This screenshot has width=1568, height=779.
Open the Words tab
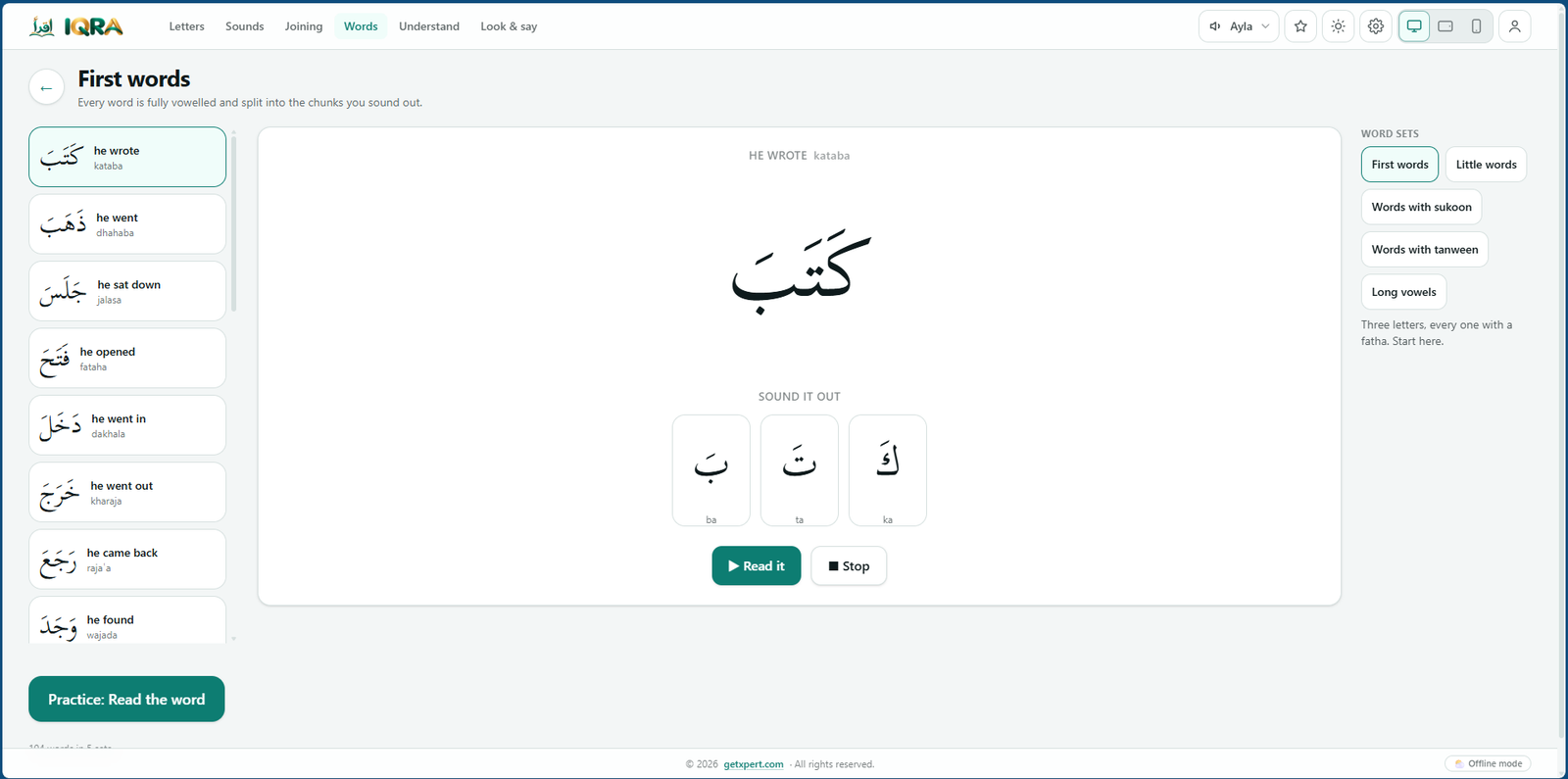pyautogui.click(x=361, y=26)
